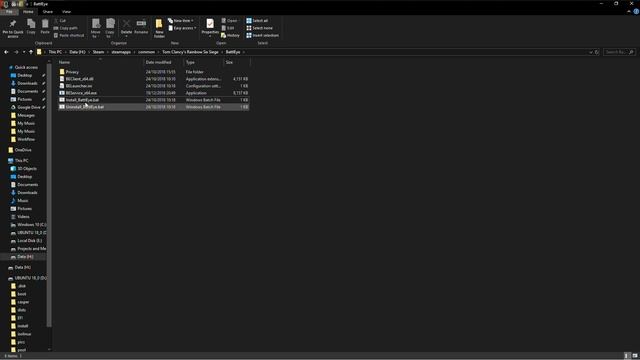The height and width of the screenshot is (360, 640).
Task: Switch to the Home ribbon tab
Action: tap(28, 11)
